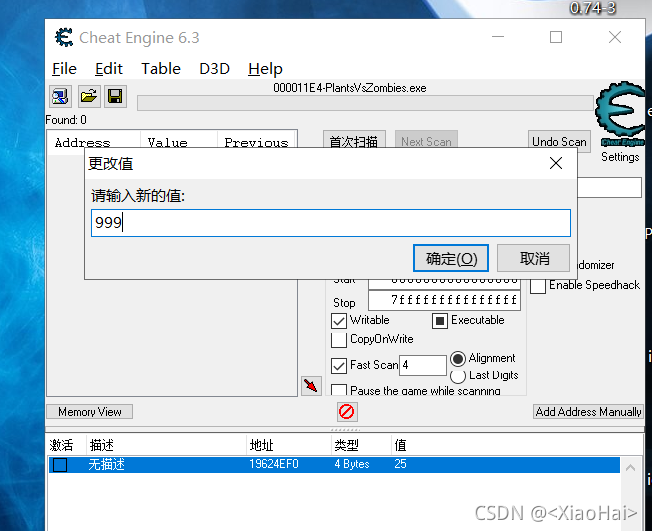This screenshot has height=531, width=652.
Task: Click the open file folder icon
Action: coord(89,96)
